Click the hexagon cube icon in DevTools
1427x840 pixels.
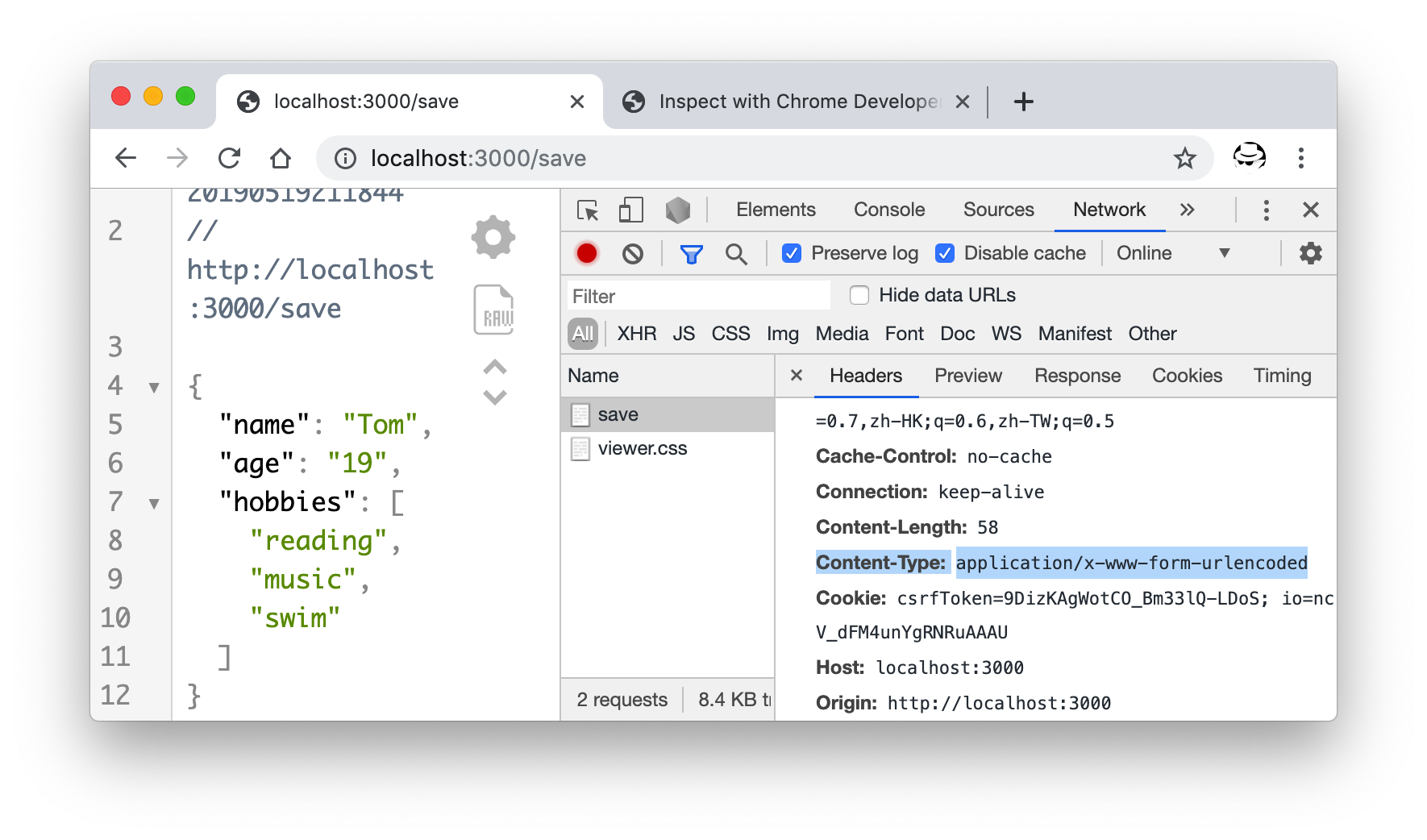coord(677,210)
